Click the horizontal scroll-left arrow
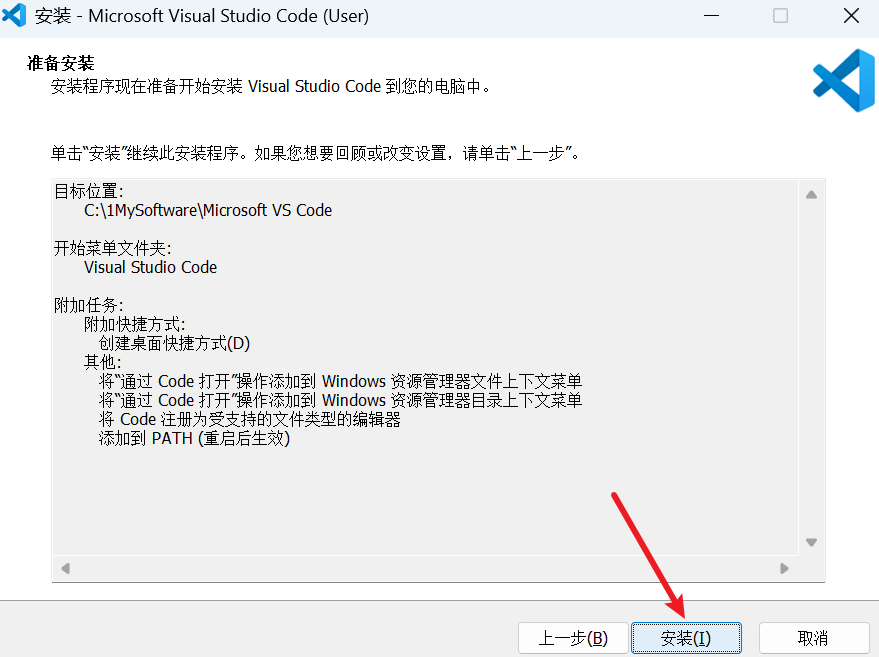Viewport: 879px width, 657px height. (66, 568)
